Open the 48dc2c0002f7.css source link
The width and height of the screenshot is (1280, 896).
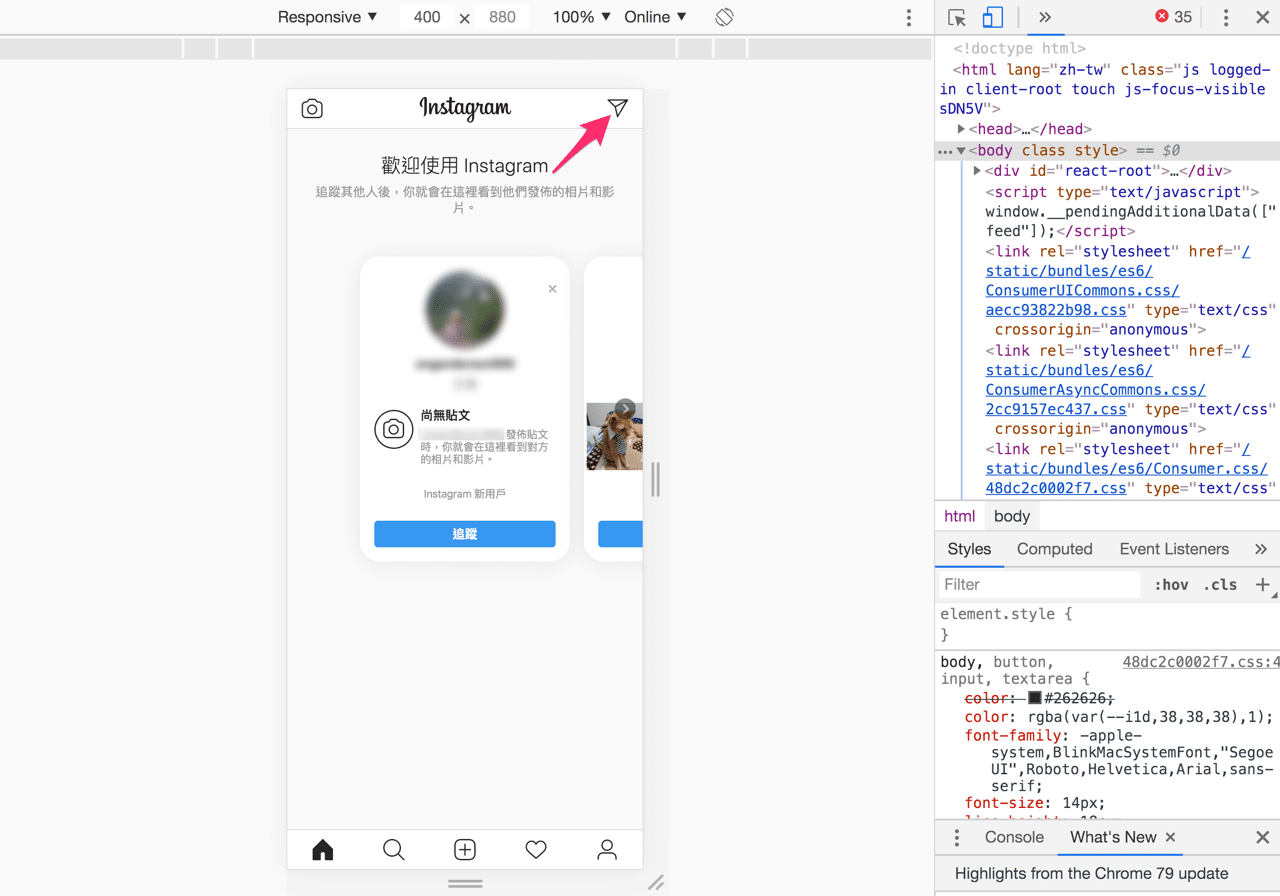(1200, 662)
